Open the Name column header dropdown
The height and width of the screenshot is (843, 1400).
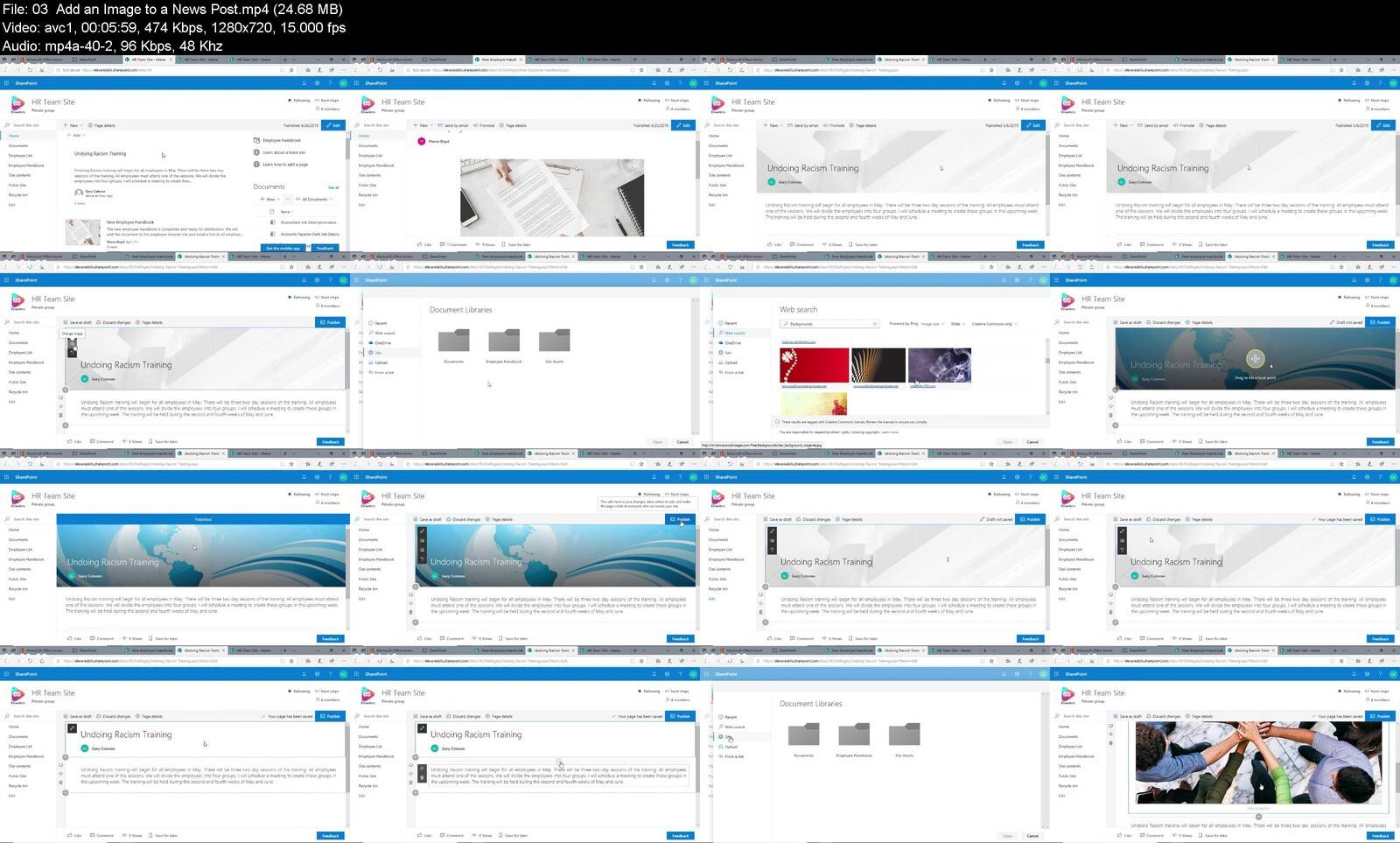286,212
